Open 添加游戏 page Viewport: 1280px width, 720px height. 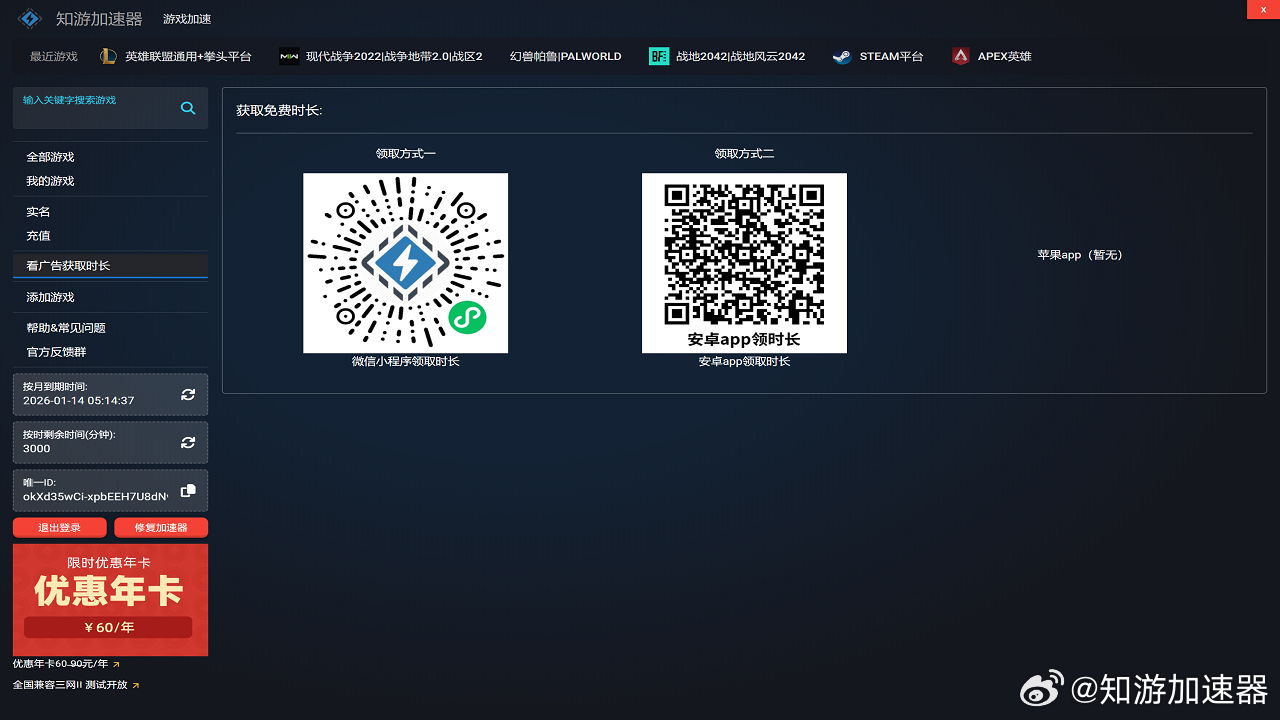(50, 297)
